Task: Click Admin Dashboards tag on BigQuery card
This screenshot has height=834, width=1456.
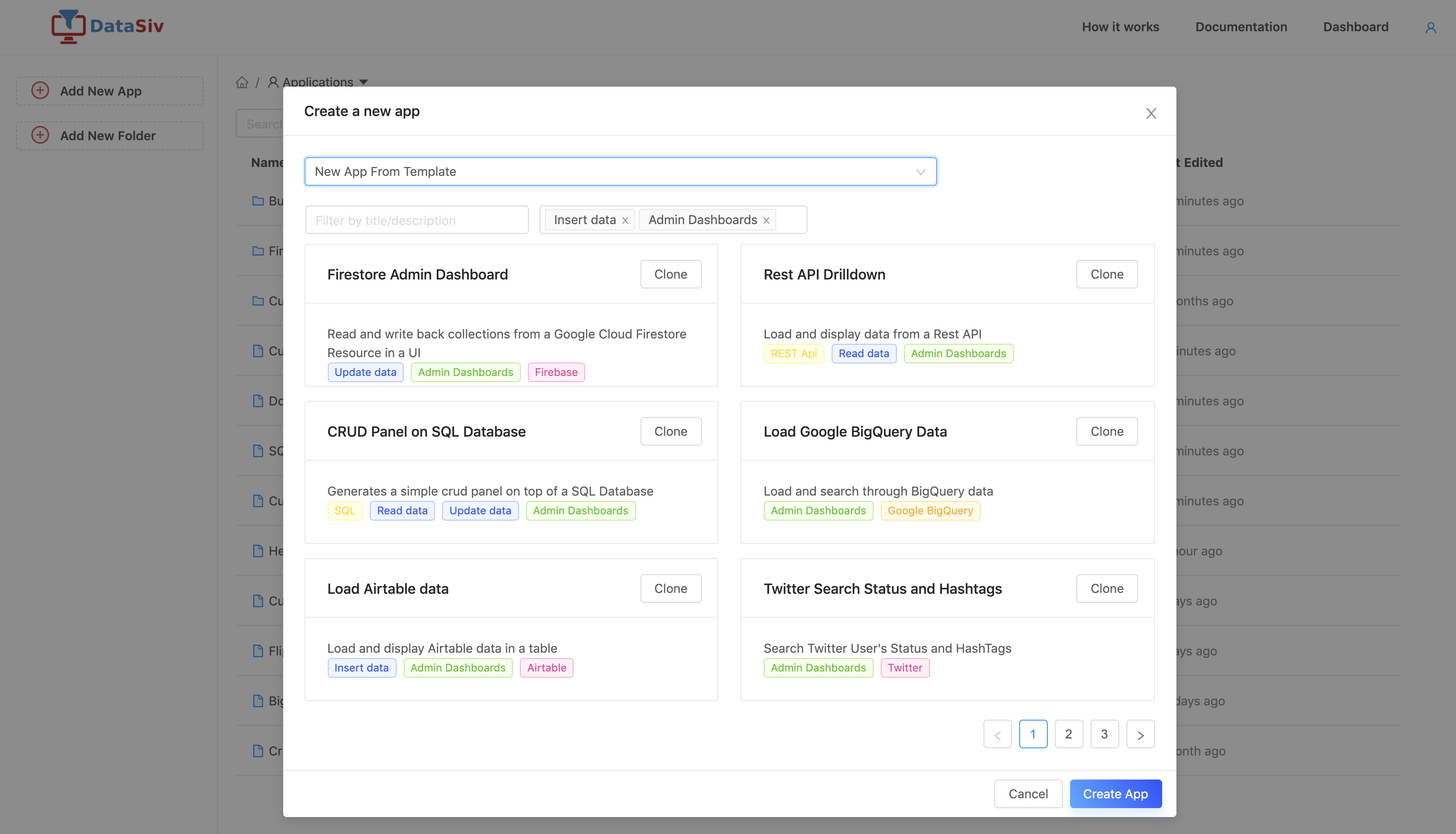Action: tap(818, 511)
